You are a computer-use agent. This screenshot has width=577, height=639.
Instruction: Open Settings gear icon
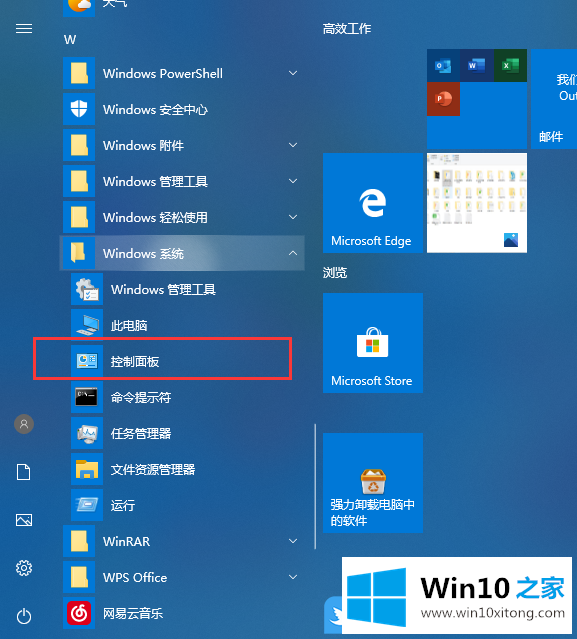point(24,568)
